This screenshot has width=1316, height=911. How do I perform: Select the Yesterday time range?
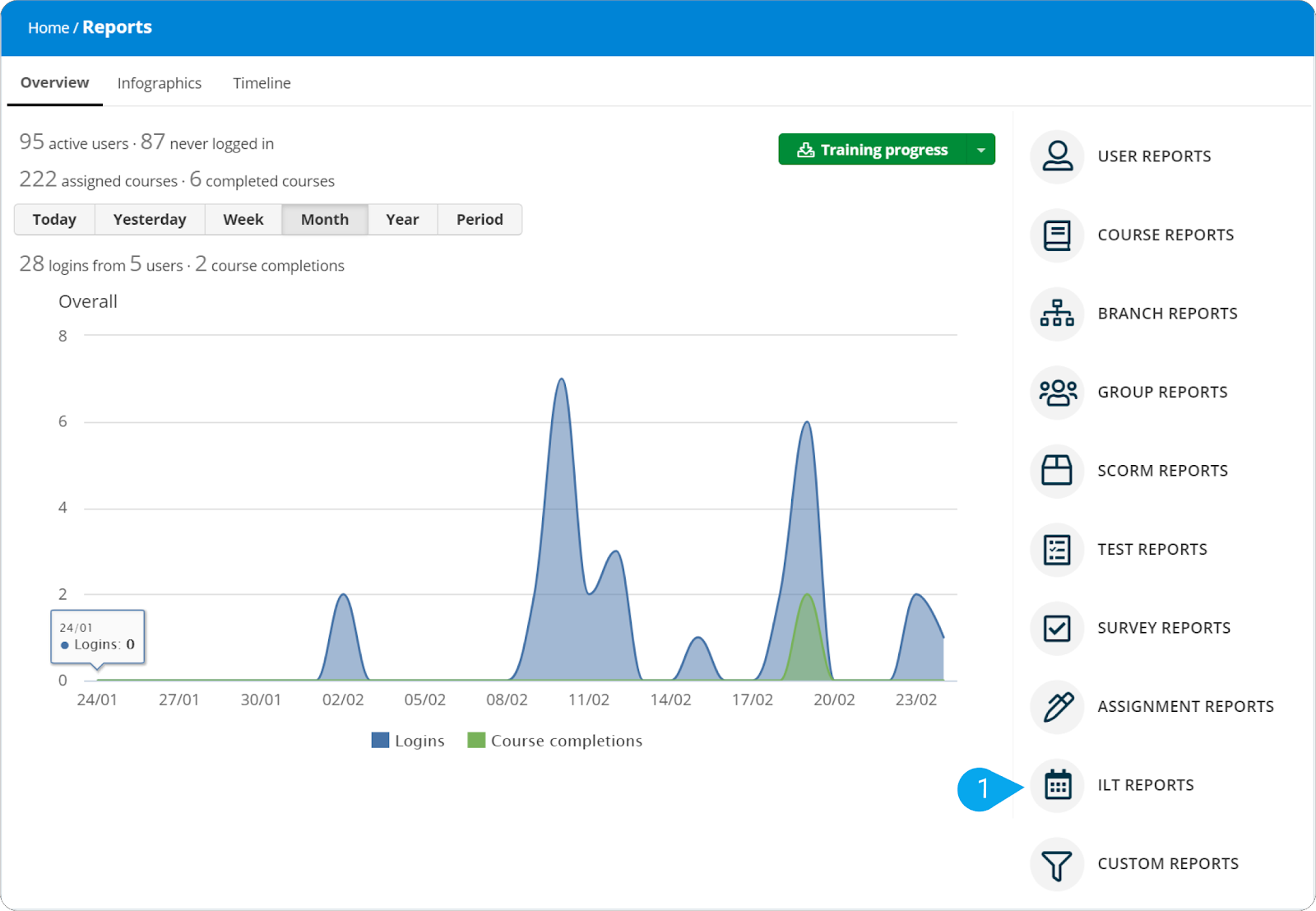click(150, 220)
